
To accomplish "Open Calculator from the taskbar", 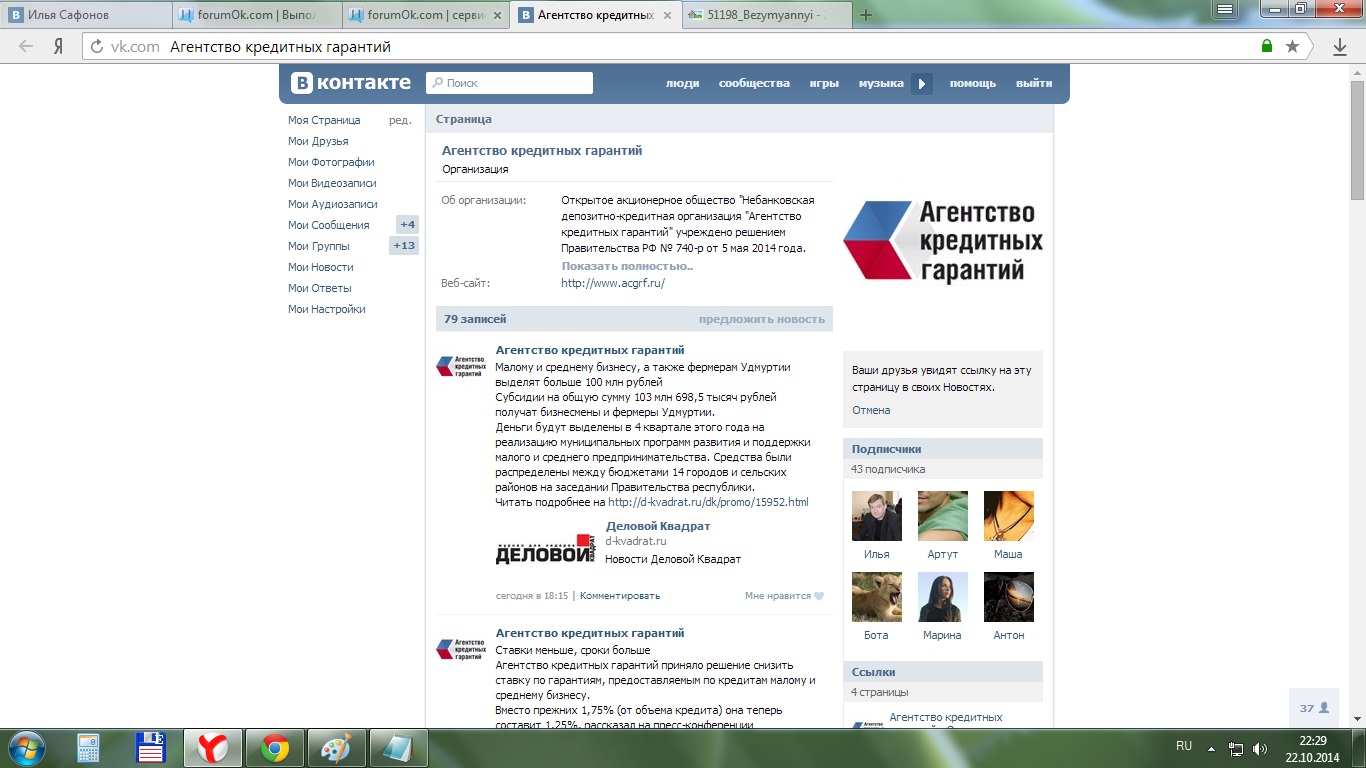I will pos(89,748).
